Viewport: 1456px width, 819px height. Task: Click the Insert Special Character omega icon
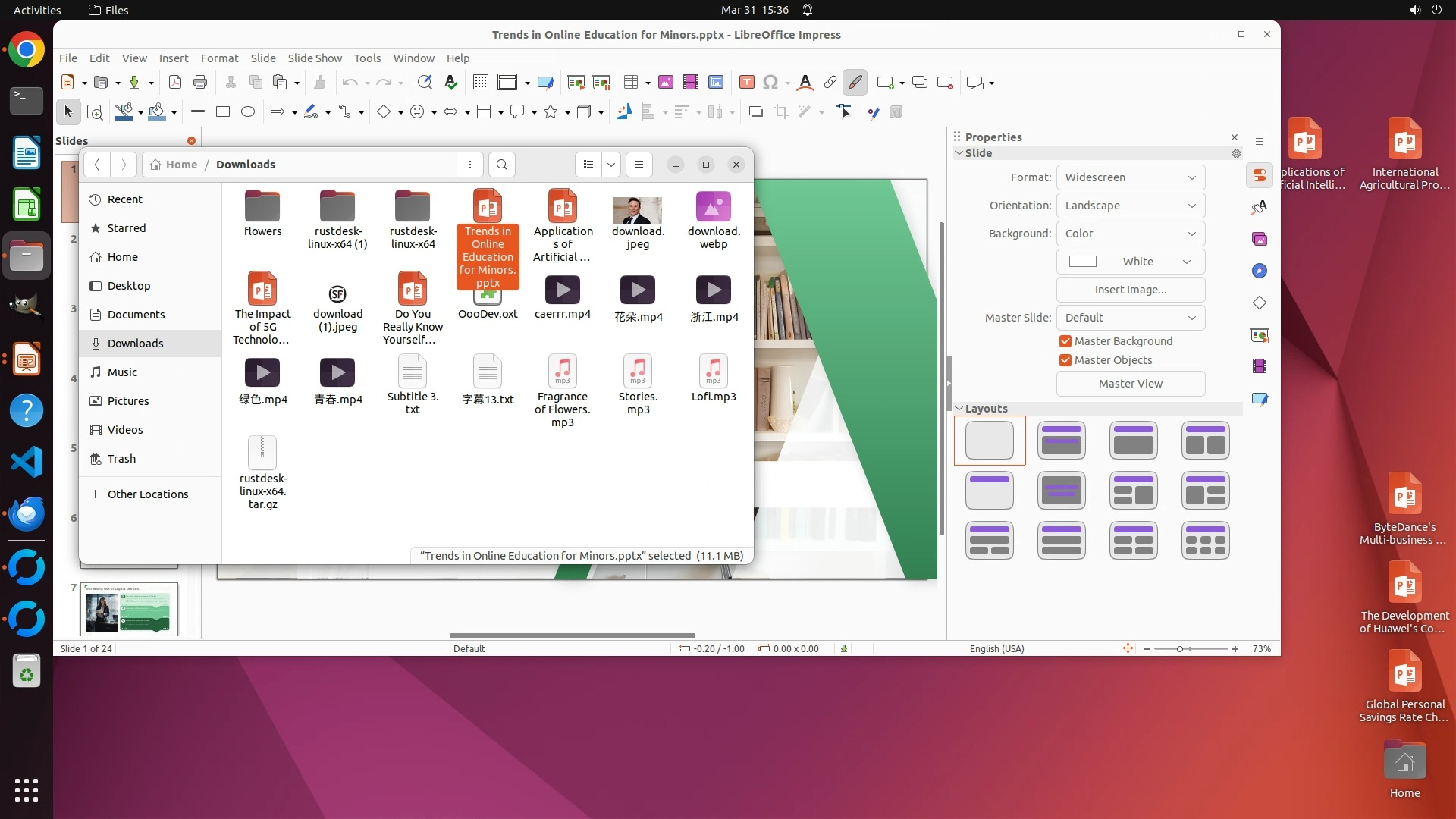click(x=770, y=83)
